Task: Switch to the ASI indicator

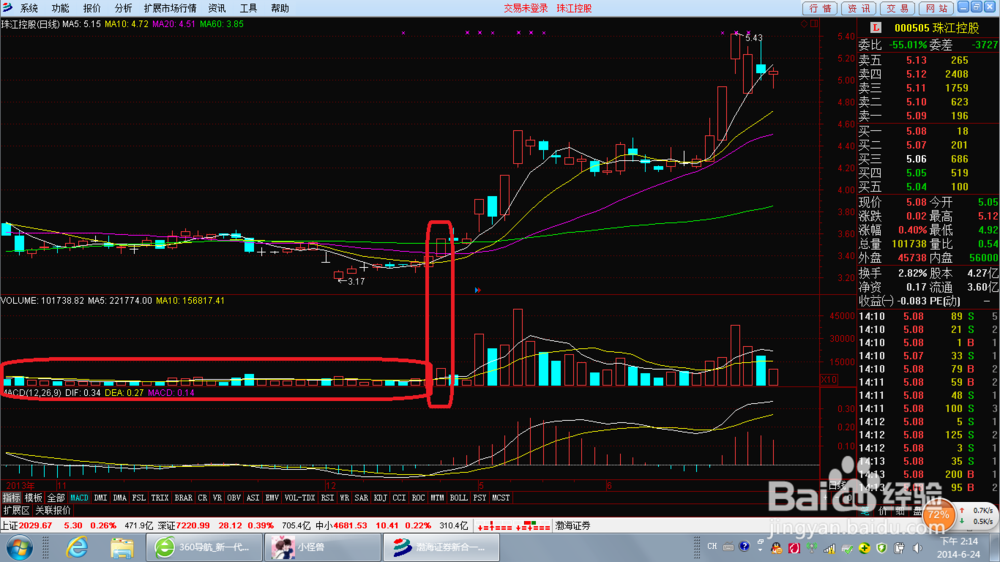Action: tap(253, 498)
